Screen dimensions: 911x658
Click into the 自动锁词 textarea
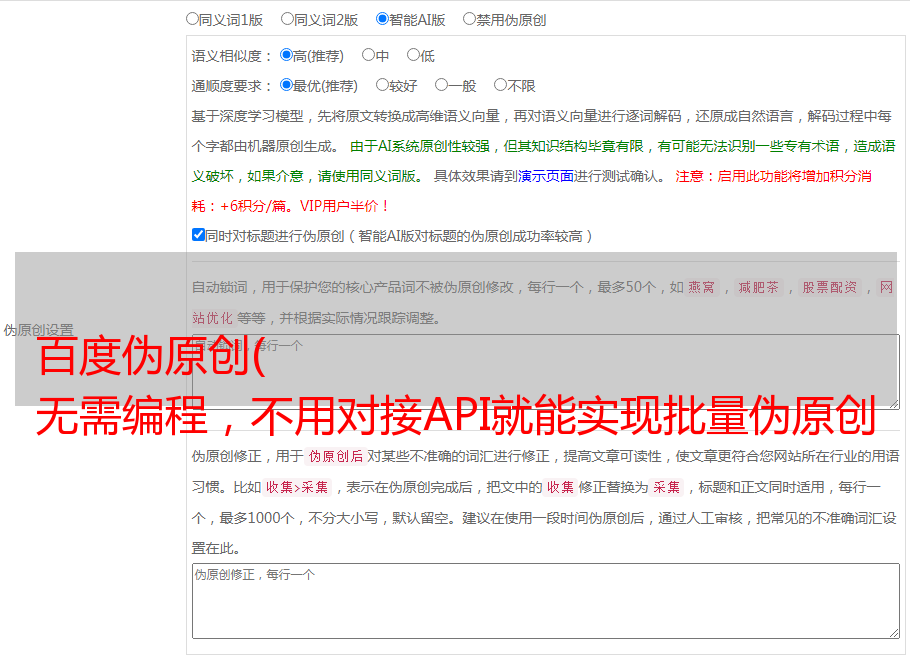click(x=546, y=372)
